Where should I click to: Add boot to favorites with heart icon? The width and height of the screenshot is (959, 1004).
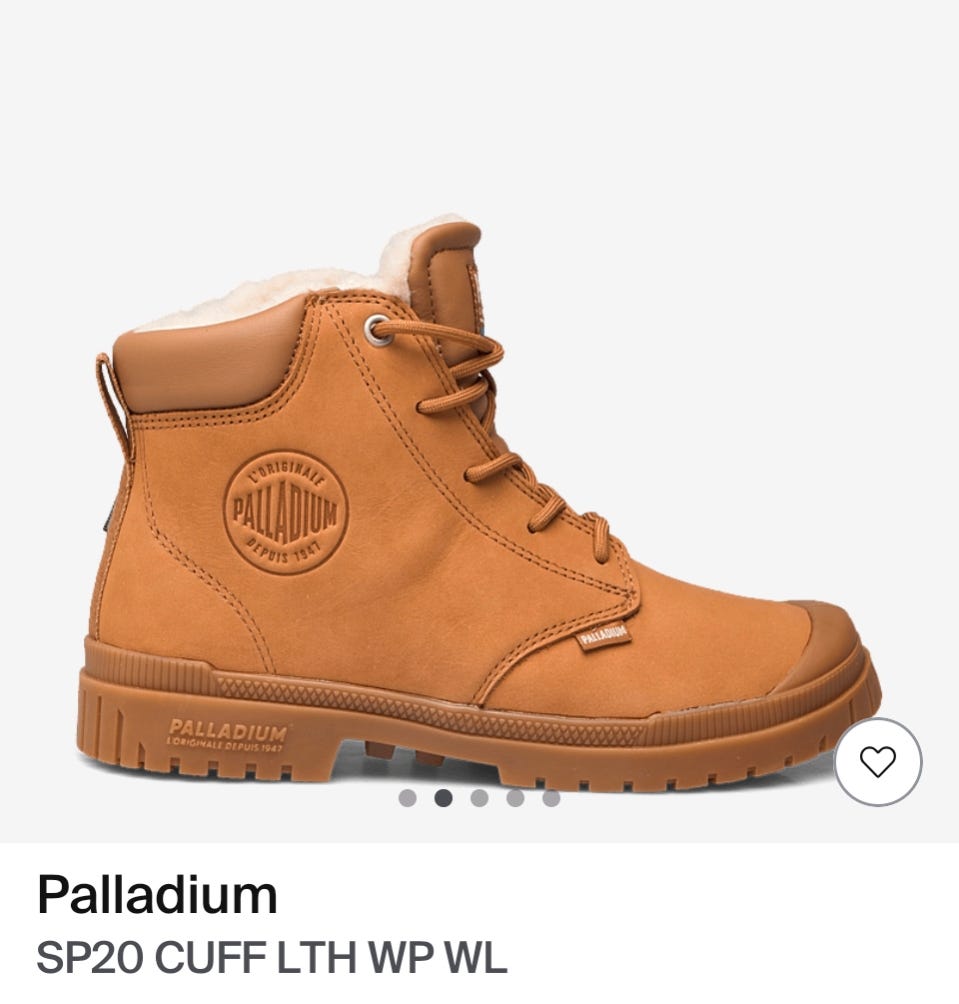click(878, 762)
